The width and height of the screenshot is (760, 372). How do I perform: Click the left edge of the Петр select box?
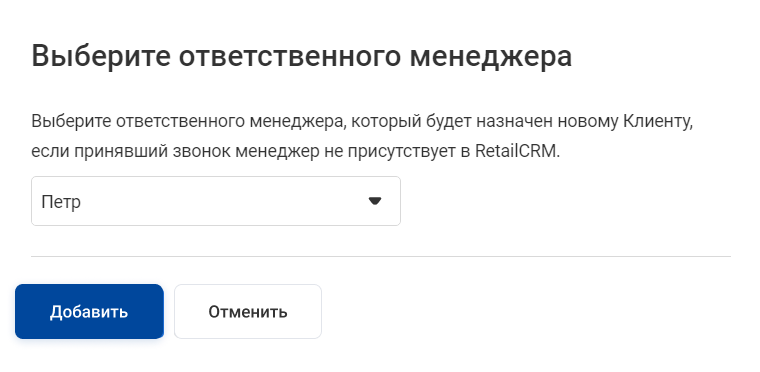[x=34, y=201]
